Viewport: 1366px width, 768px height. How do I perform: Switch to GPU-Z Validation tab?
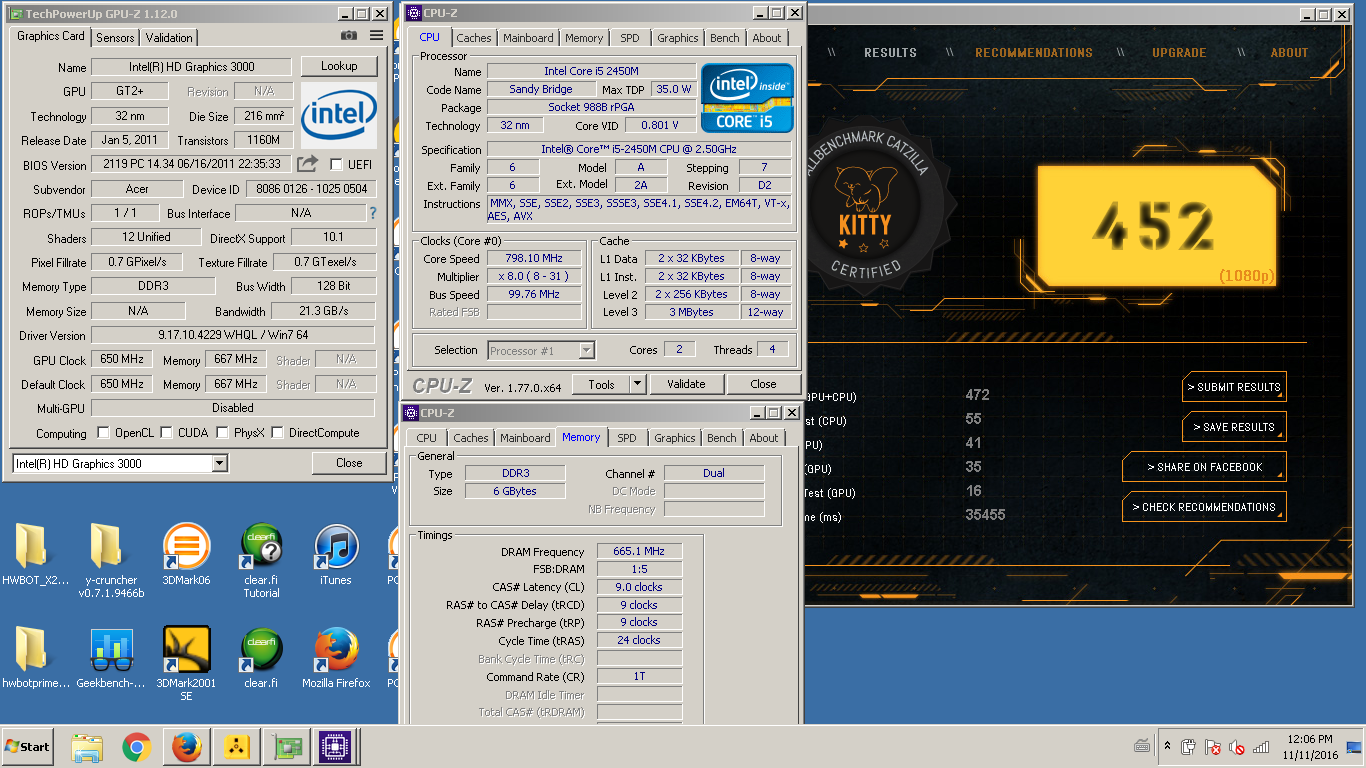(x=169, y=37)
